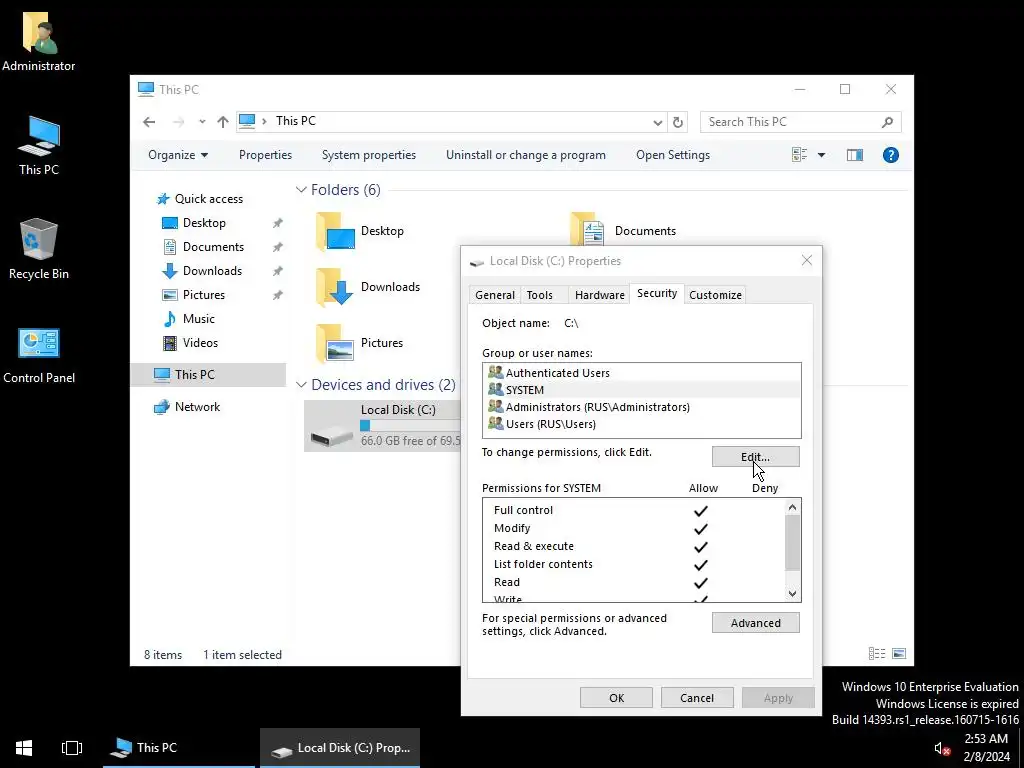Switch to This PC taskbar button
The width and height of the screenshot is (1024, 768).
pyautogui.click(x=179, y=748)
